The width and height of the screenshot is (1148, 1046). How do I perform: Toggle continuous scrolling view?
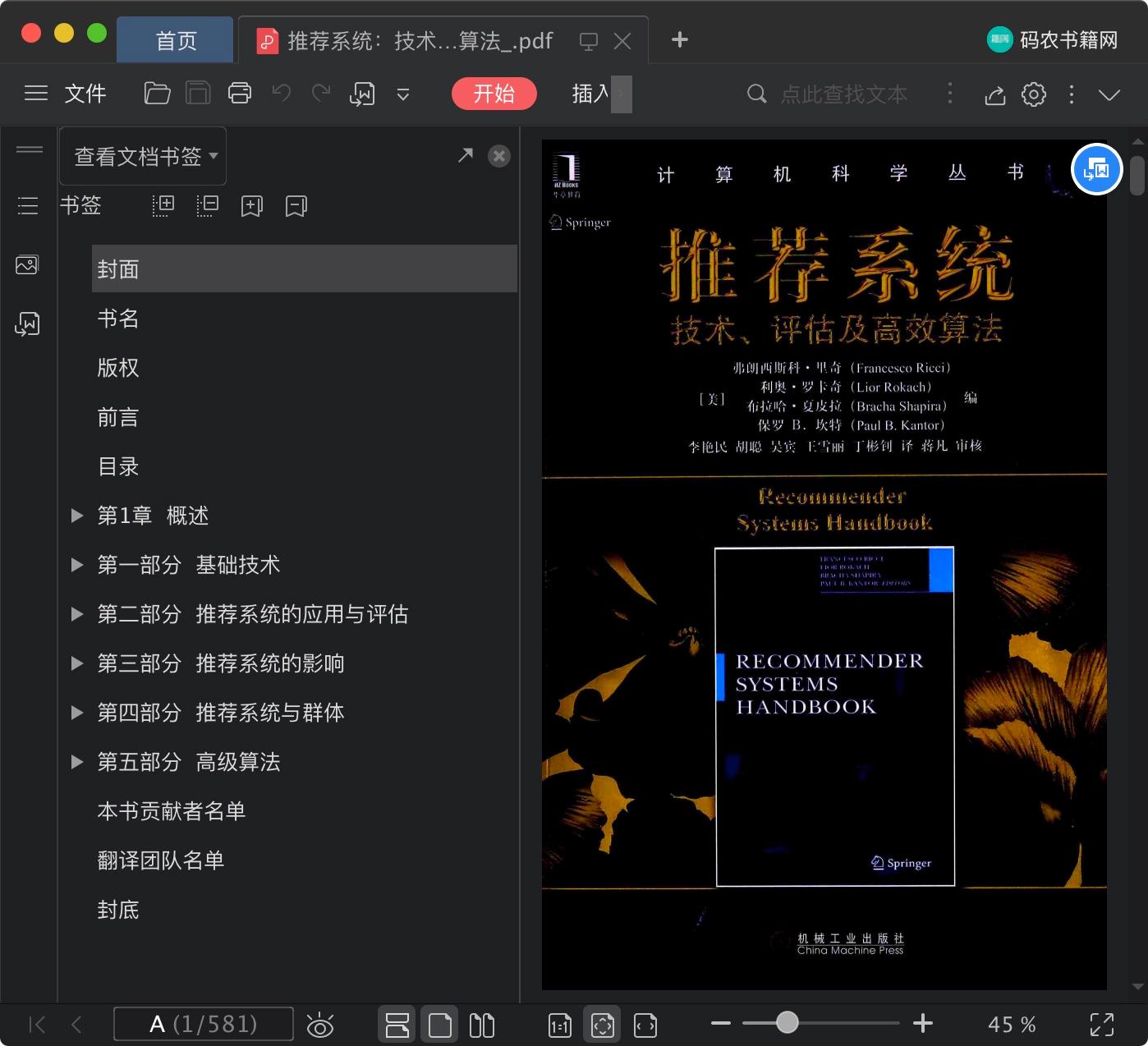(x=397, y=1025)
